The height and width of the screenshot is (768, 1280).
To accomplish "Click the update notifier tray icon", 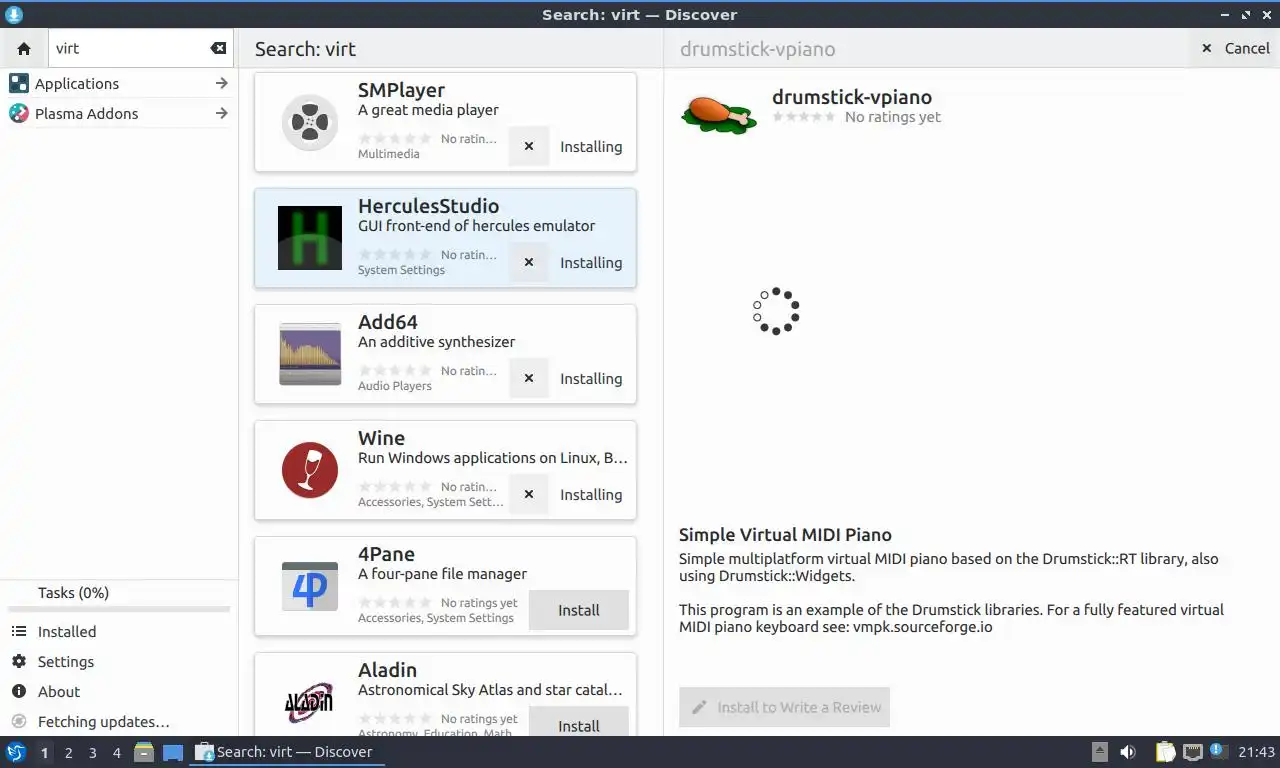I will click(1218, 751).
